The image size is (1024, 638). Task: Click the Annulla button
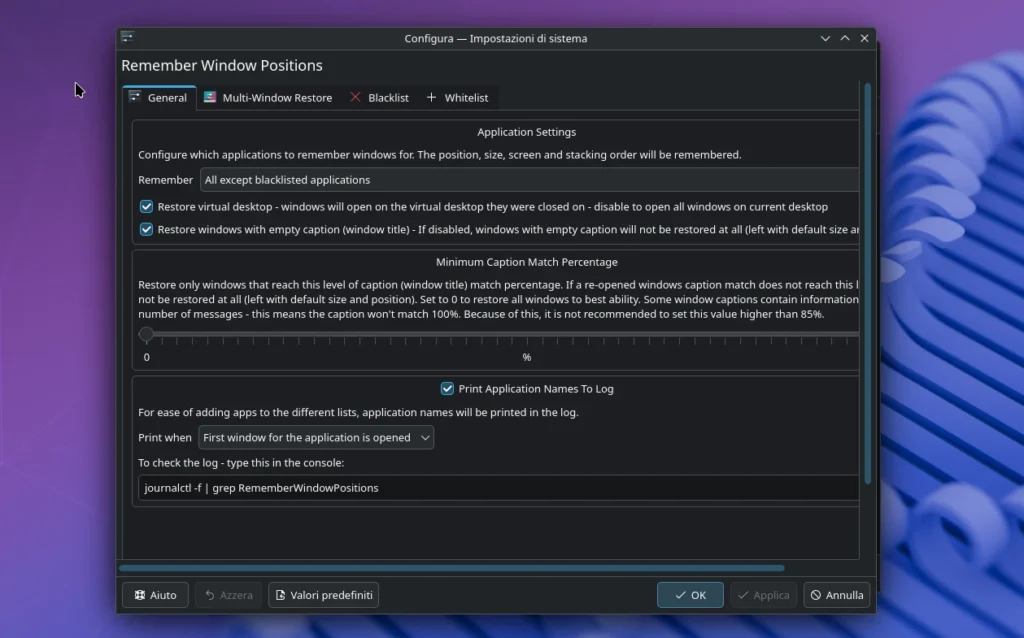click(x=837, y=594)
